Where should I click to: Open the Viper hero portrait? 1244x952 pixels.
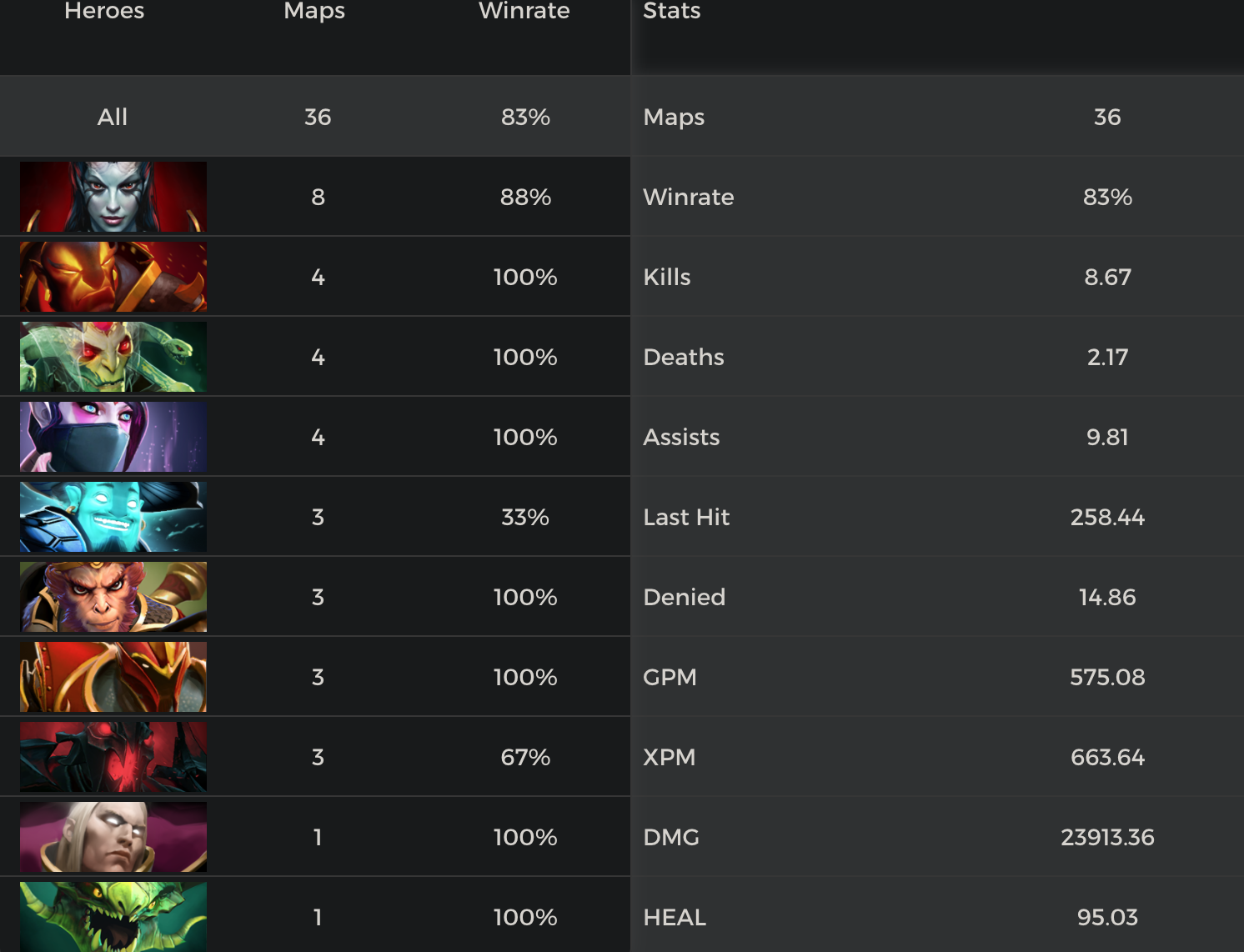coord(113,915)
